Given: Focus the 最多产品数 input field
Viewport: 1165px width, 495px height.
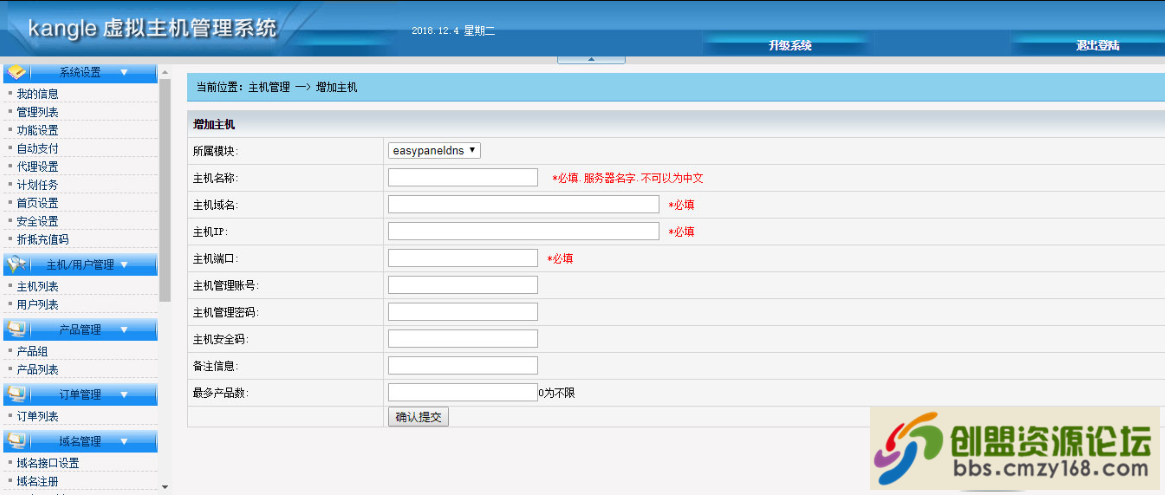Looking at the screenshot, I should coord(463,392).
